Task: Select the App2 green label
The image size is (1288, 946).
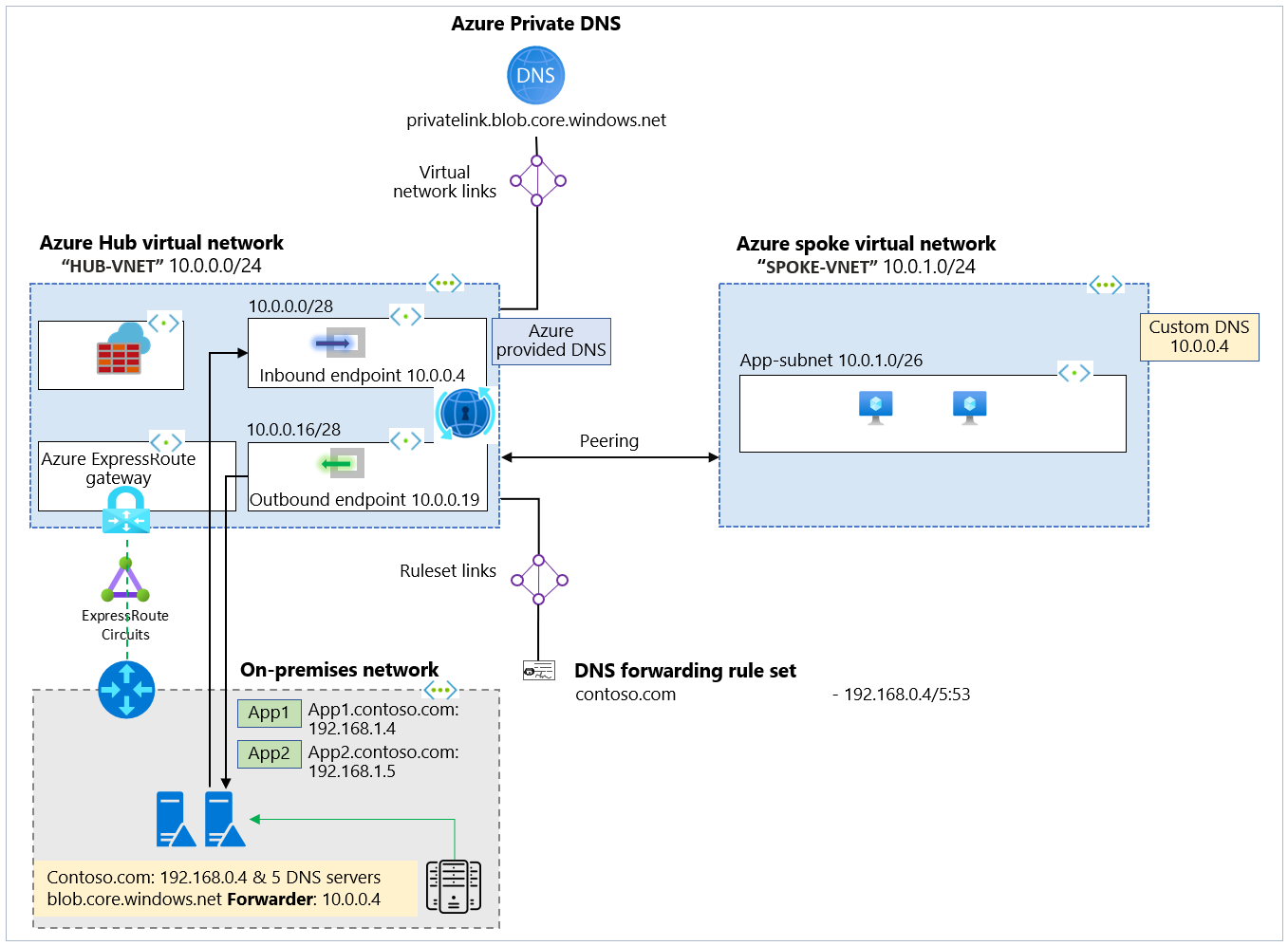Action: [269, 753]
